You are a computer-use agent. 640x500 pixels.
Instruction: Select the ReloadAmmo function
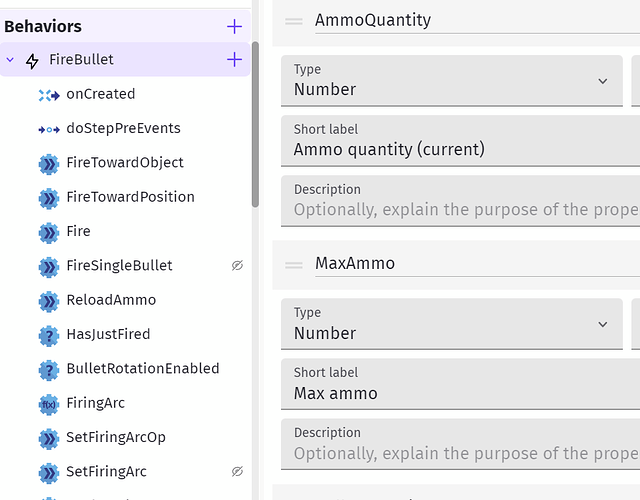click(110, 300)
